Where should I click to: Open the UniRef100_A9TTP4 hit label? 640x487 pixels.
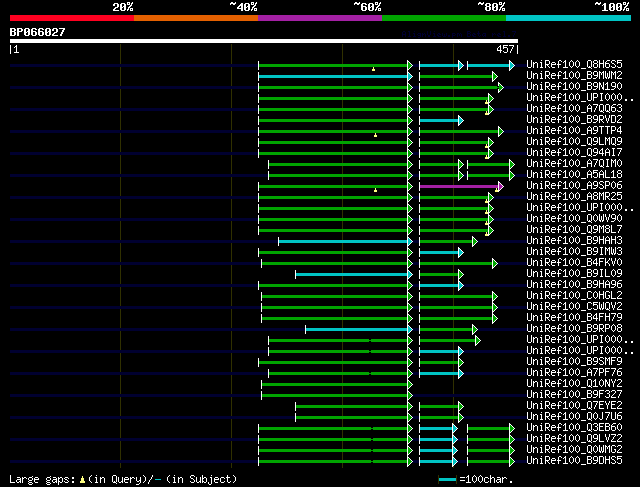[574, 131]
